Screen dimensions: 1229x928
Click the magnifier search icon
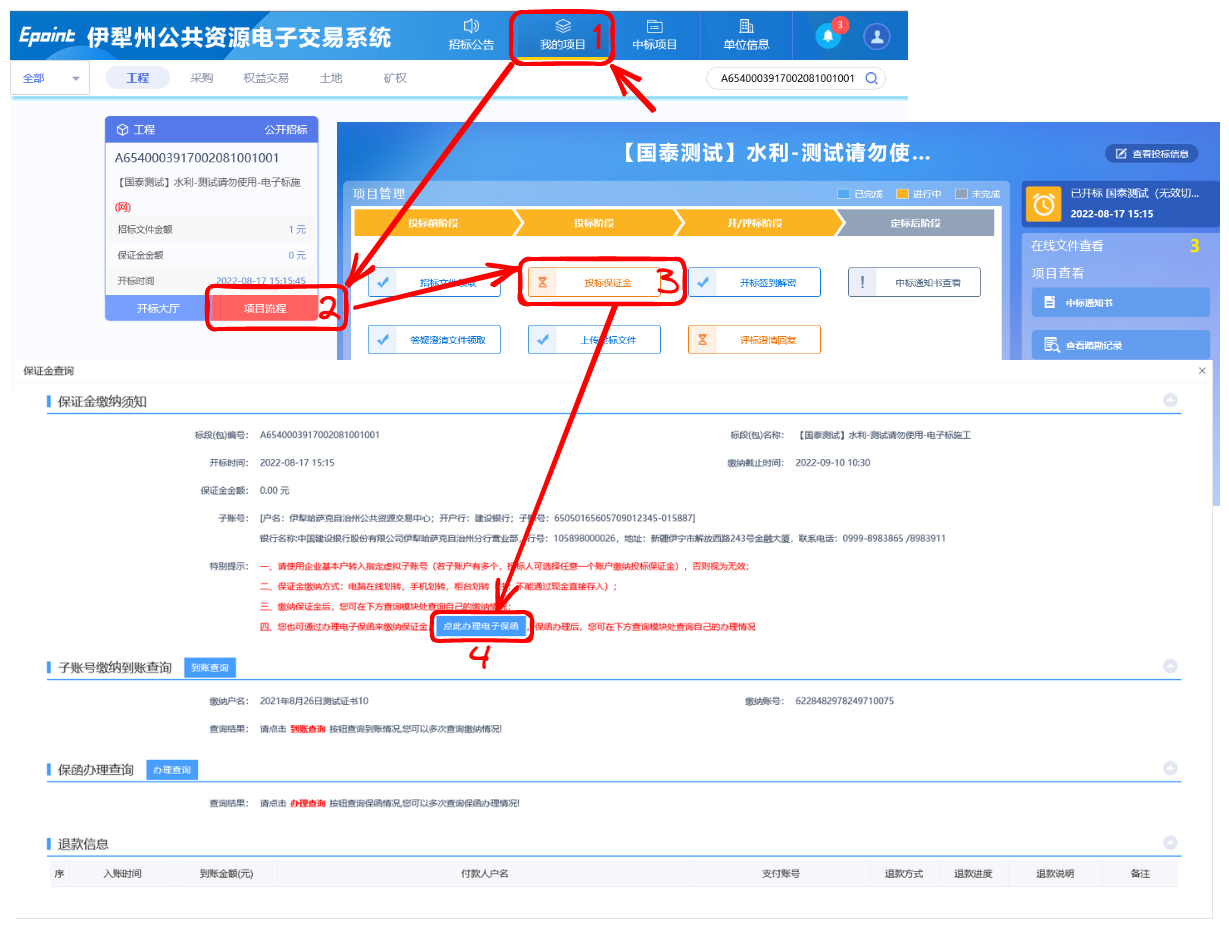coord(872,78)
